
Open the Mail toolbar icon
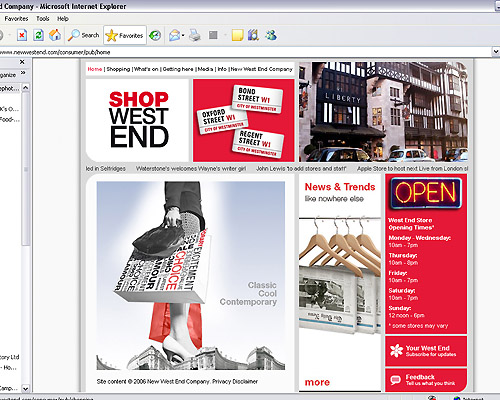174,35
